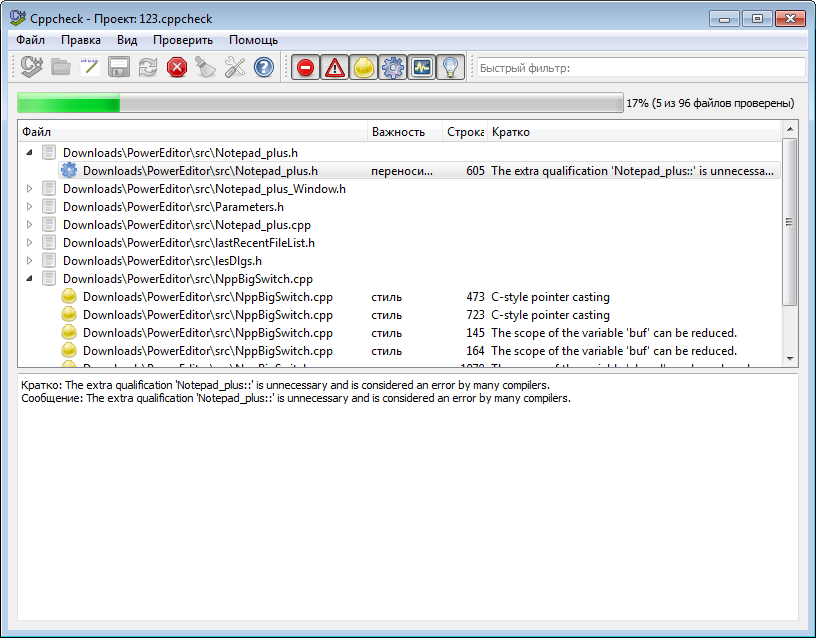
Task: Clear results with the broom icon
Action: tap(206, 67)
